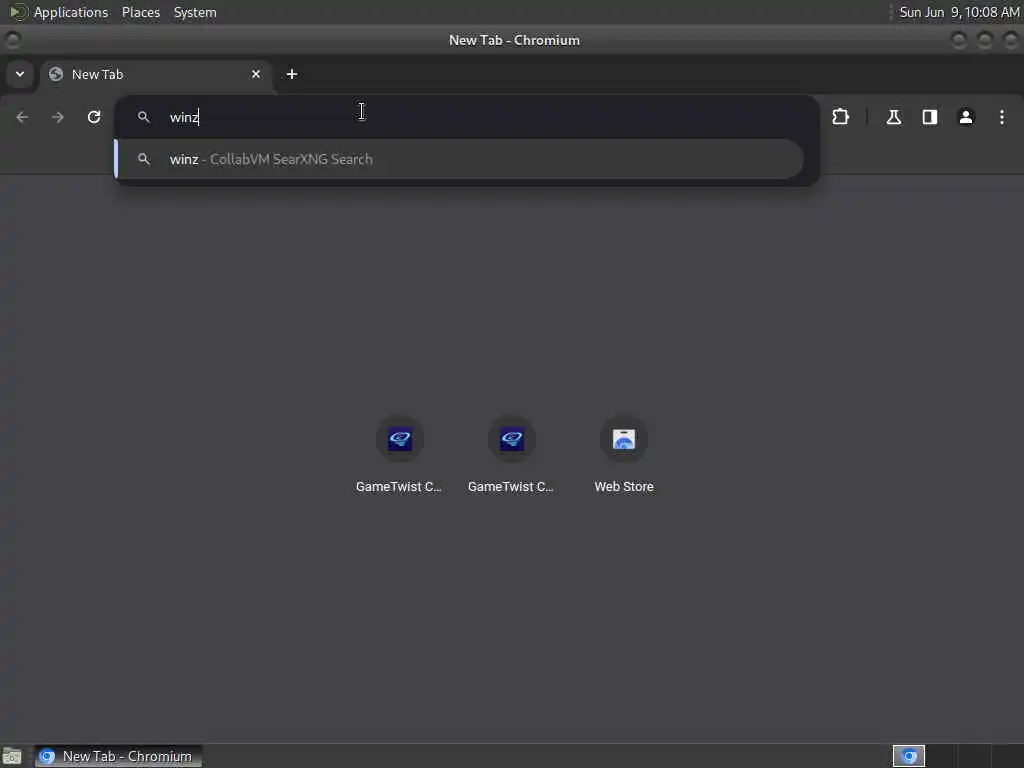Viewport: 1024px width, 768px height.
Task: Select the New Tab tab
Action: pos(157,74)
